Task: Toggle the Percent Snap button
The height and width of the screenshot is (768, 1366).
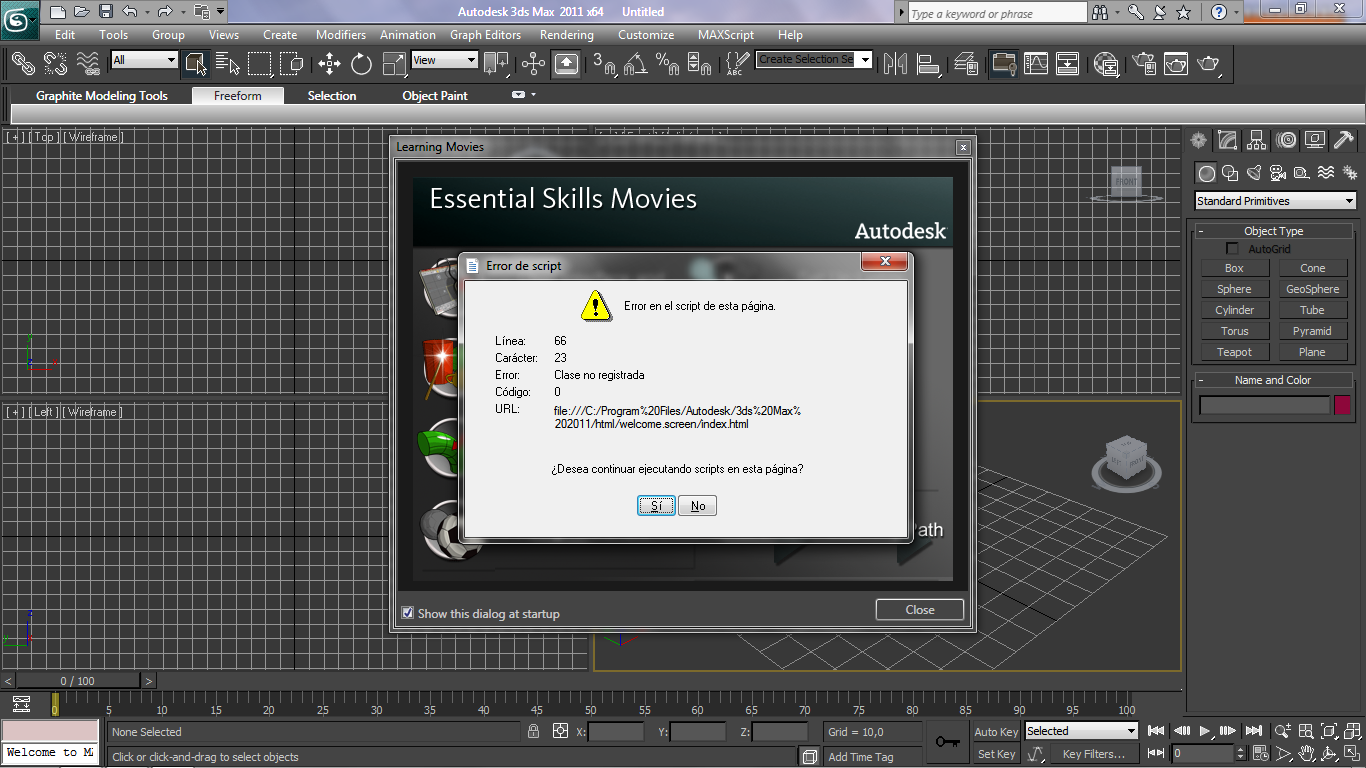Action: point(668,64)
